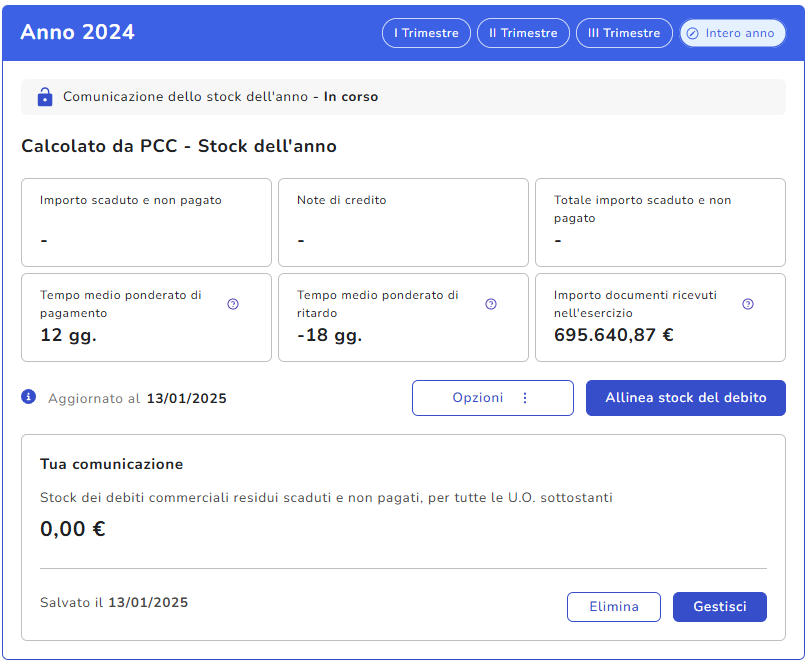Switch to the II Trimestre tab
The image size is (809, 665).
[523, 33]
